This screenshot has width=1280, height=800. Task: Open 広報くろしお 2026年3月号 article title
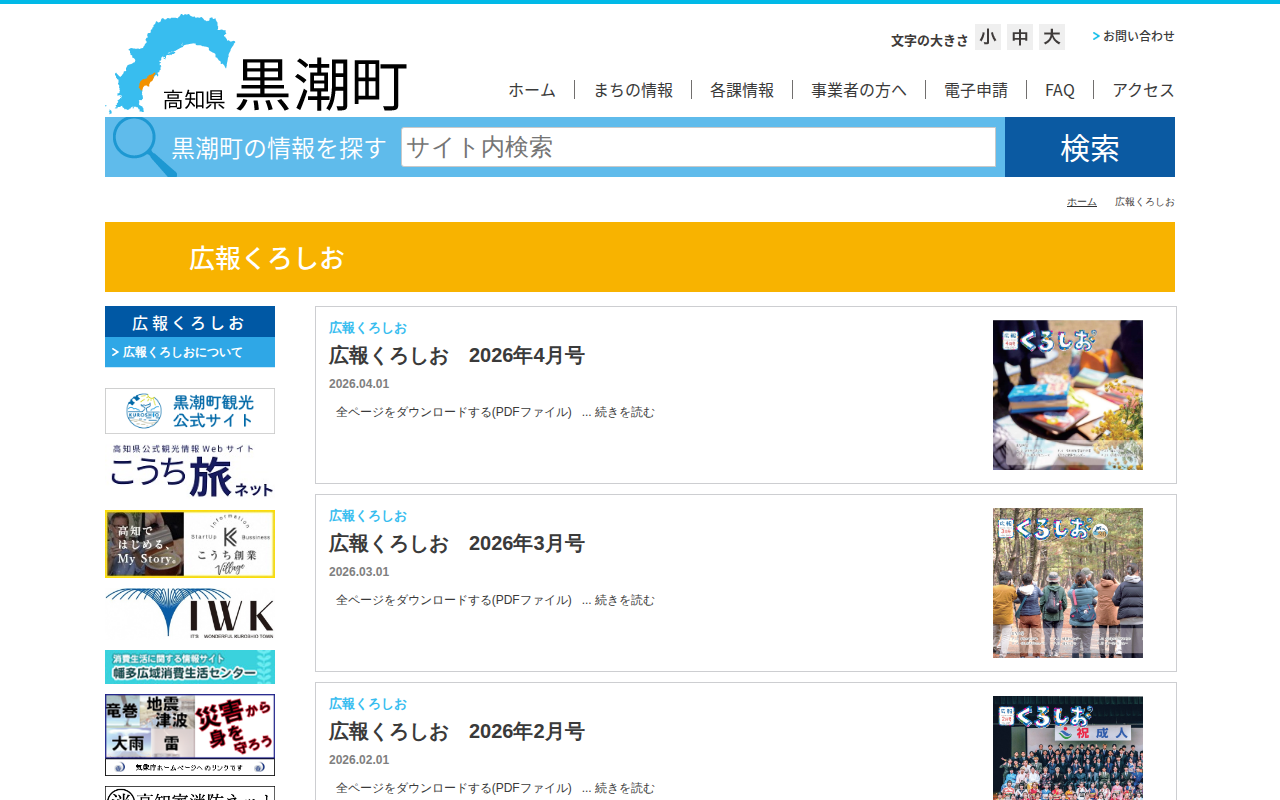[x=457, y=544]
